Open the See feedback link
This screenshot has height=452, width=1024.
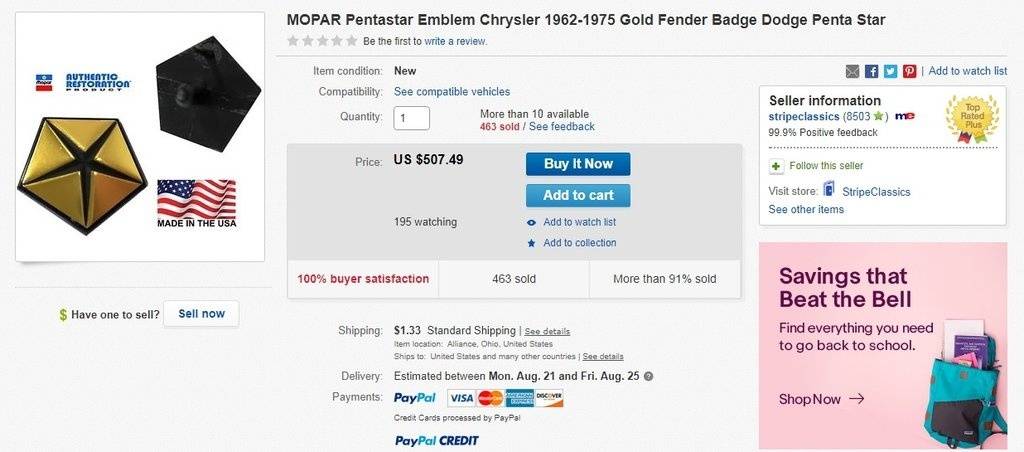(x=562, y=127)
